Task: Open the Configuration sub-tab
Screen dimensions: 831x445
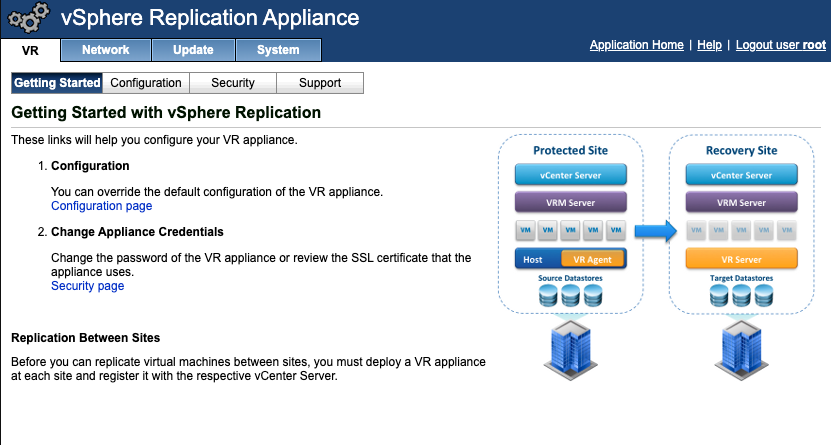Action: (146, 83)
